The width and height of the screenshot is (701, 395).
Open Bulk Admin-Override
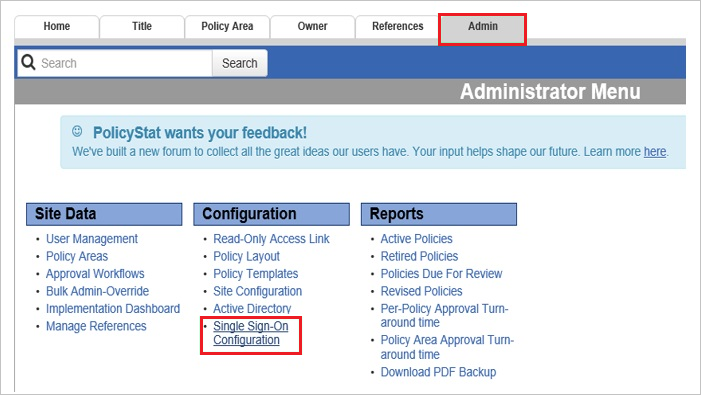[x=97, y=291]
